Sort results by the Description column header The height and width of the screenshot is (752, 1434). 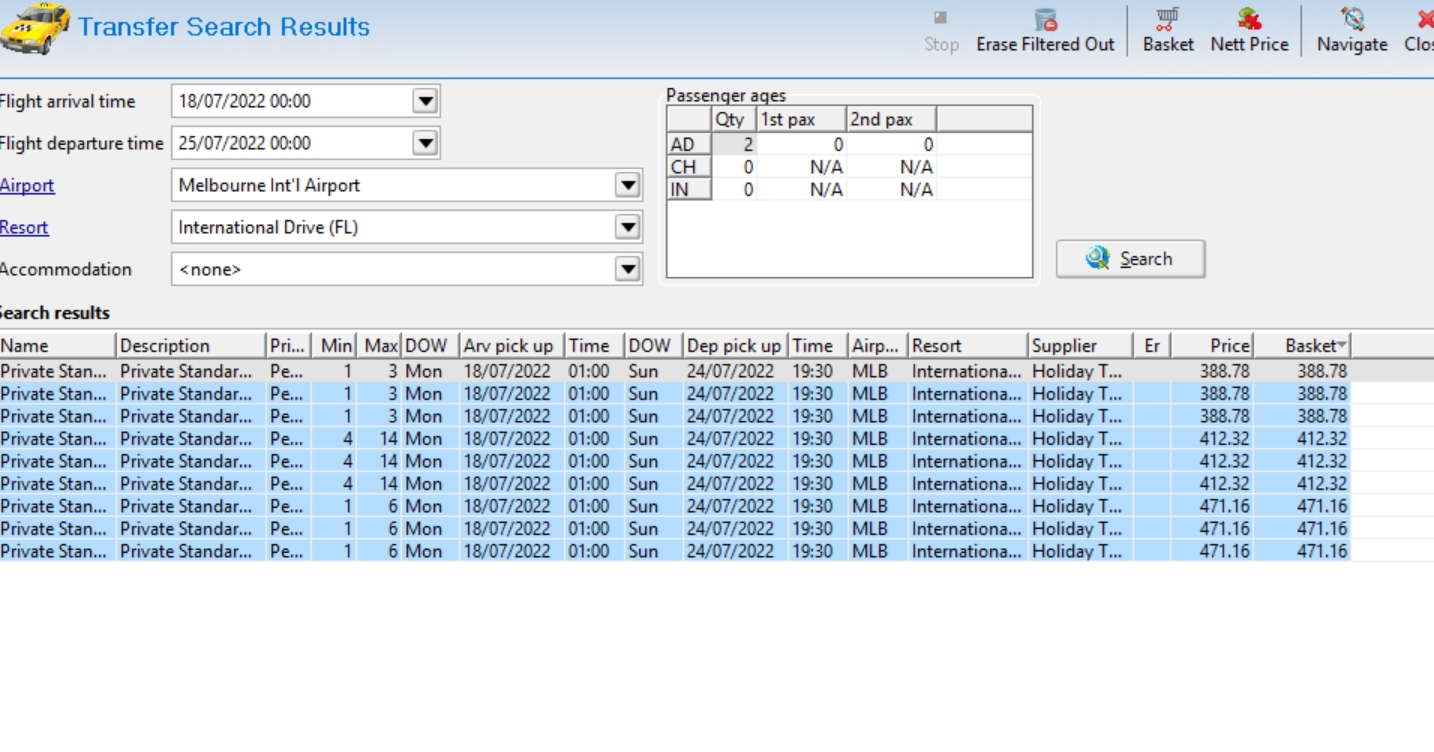(x=191, y=346)
